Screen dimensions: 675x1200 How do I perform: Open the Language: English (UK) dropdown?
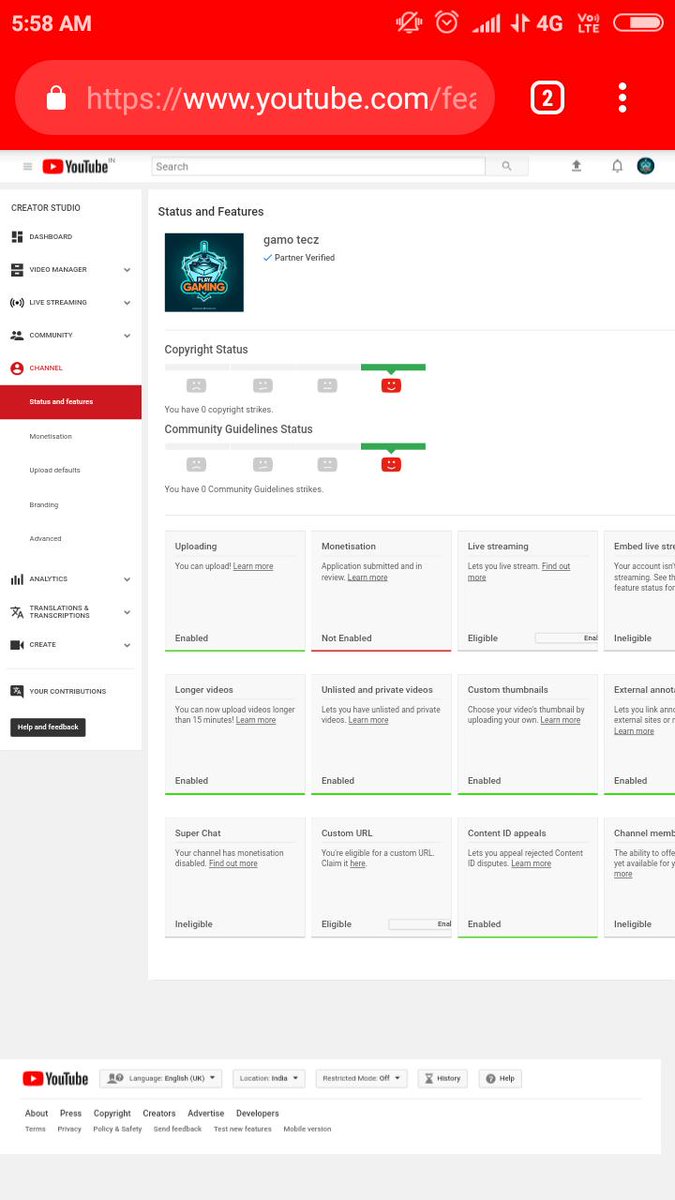coord(161,1078)
